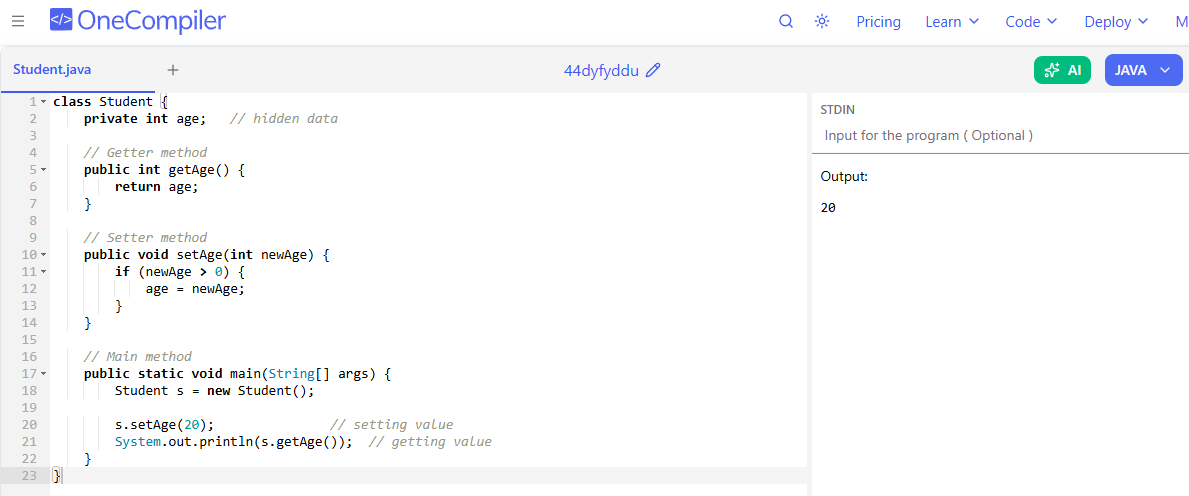Fold the setAge method at line 10

43,255
